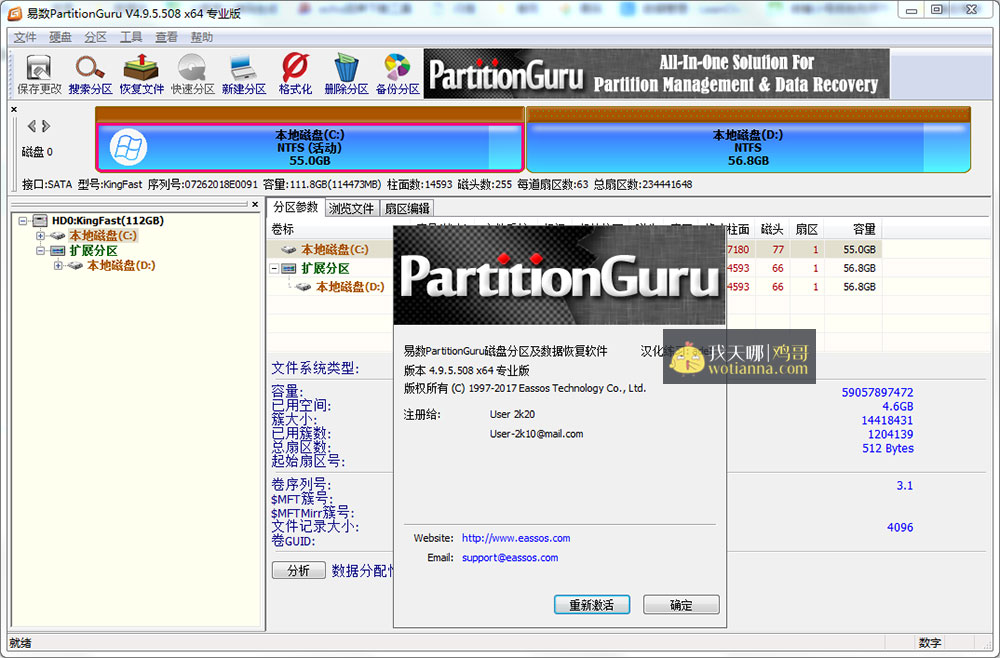Open the 硬盘 menu

(x=61, y=37)
